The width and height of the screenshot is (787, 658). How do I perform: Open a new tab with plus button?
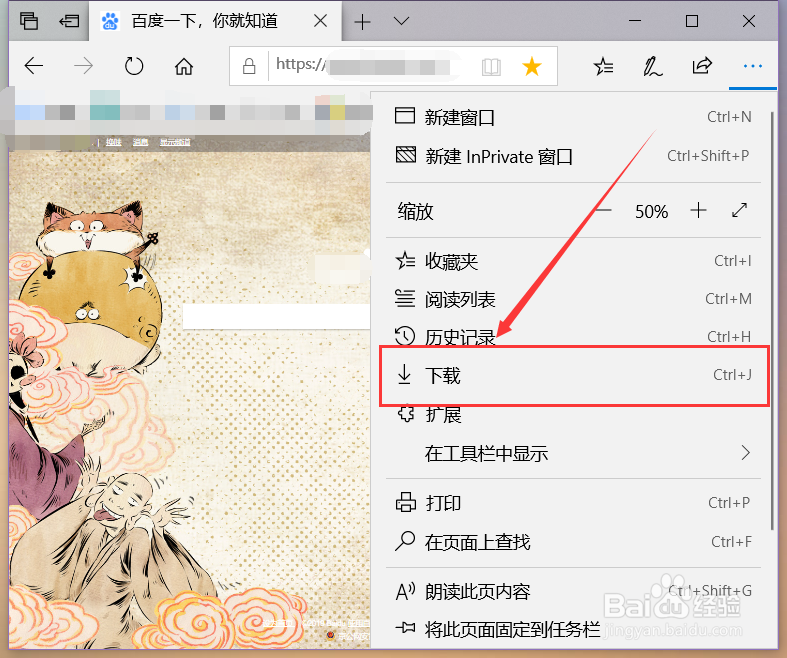pos(362,22)
